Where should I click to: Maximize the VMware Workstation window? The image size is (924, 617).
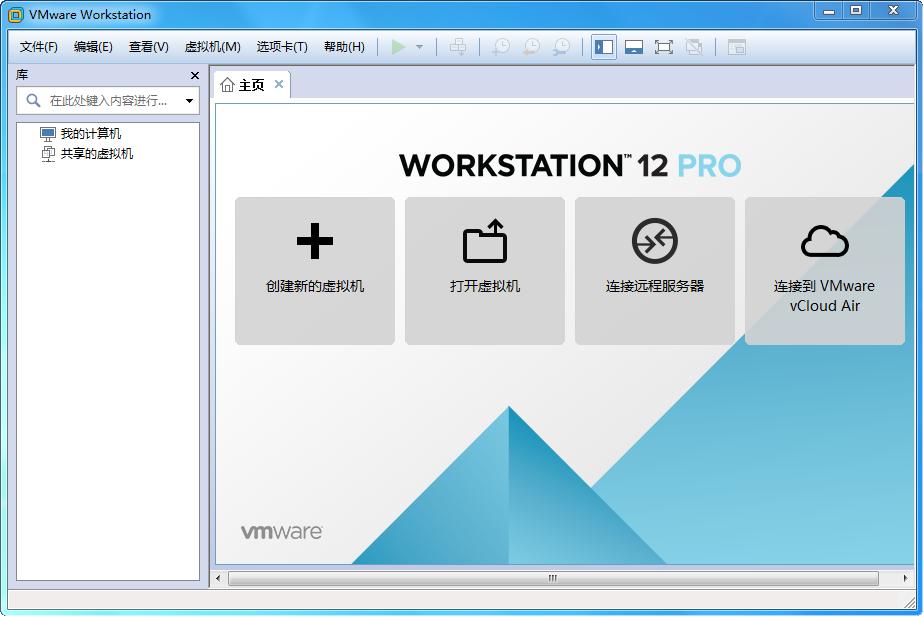pos(856,11)
